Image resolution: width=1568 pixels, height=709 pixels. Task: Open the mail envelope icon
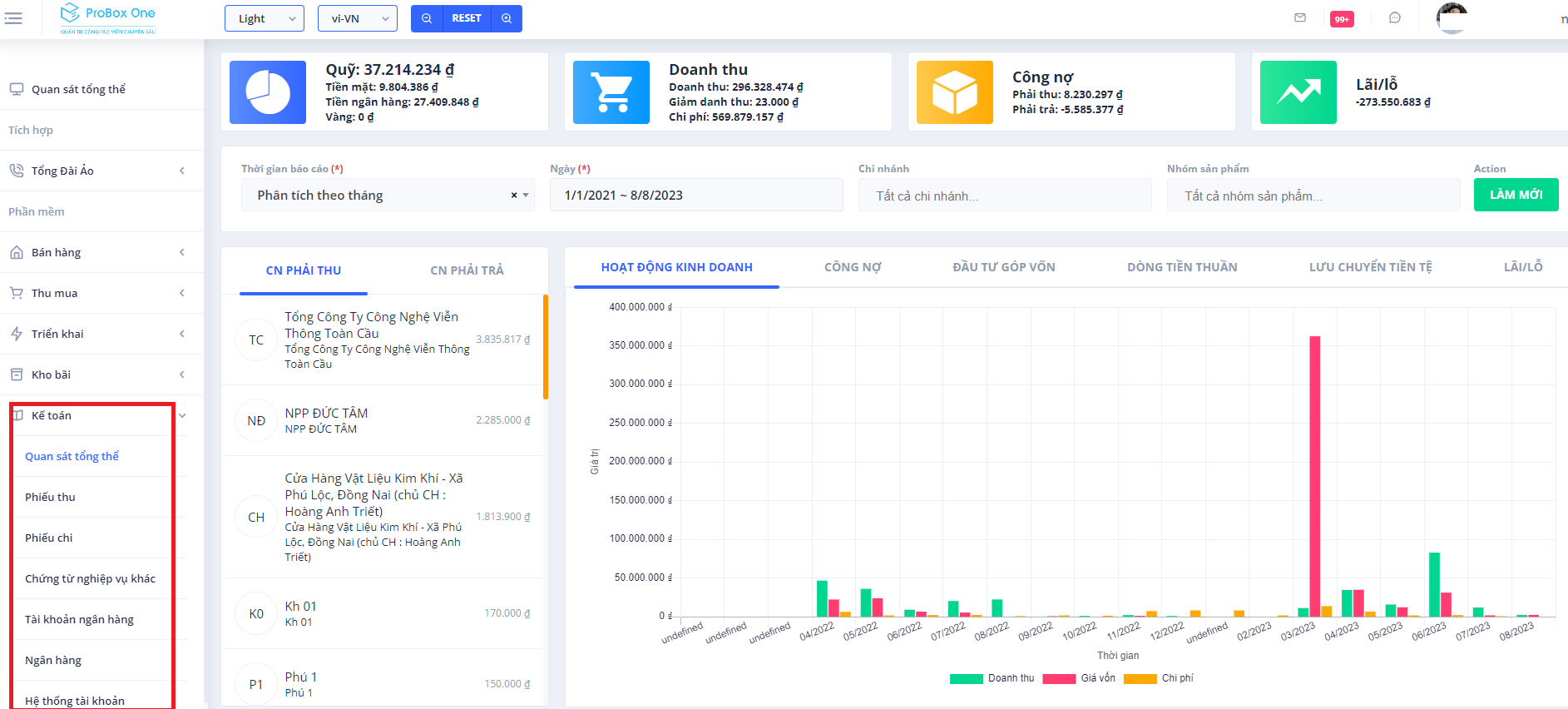click(x=1300, y=17)
